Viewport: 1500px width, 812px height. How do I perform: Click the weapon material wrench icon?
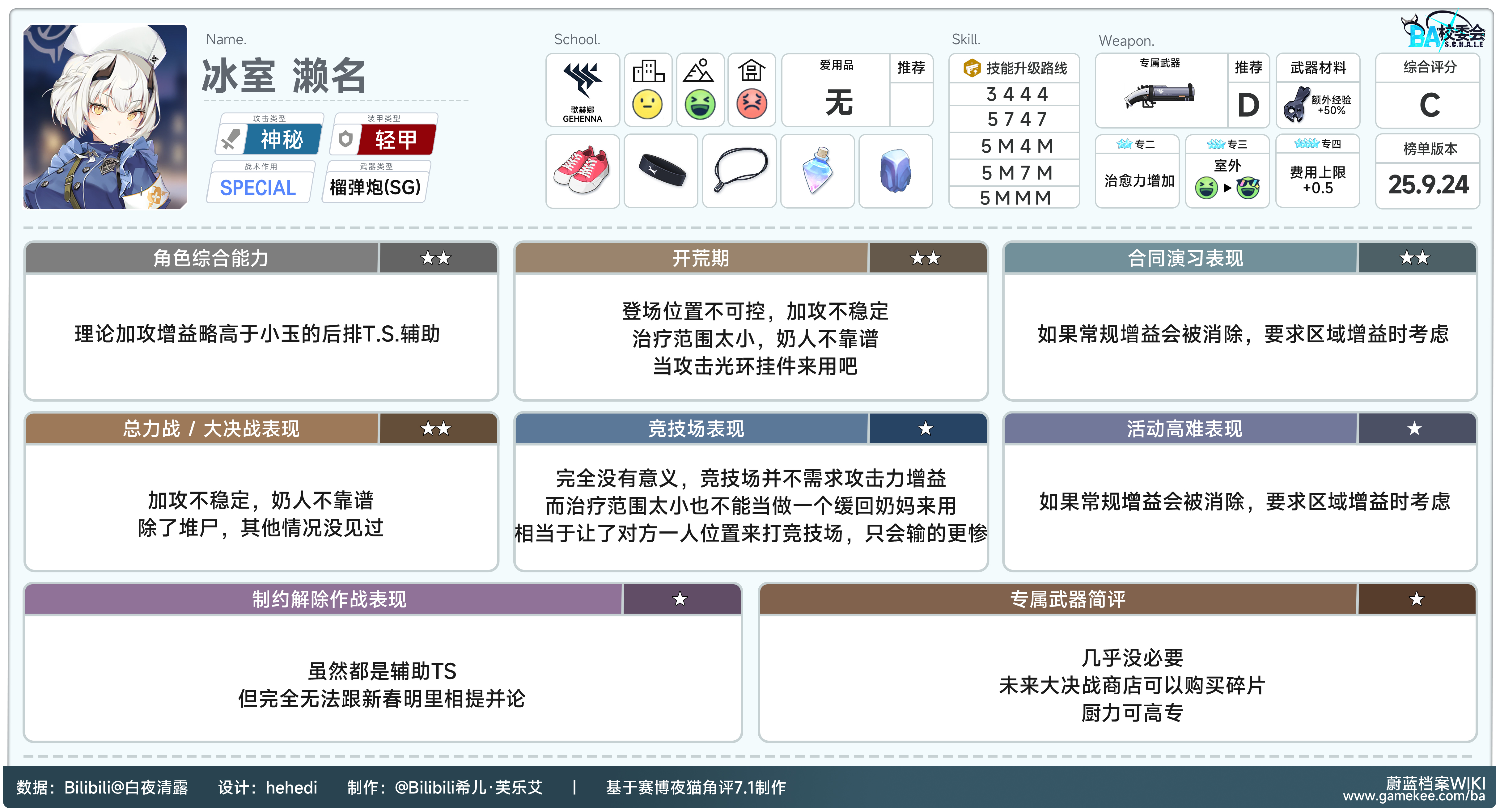tap(1296, 105)
